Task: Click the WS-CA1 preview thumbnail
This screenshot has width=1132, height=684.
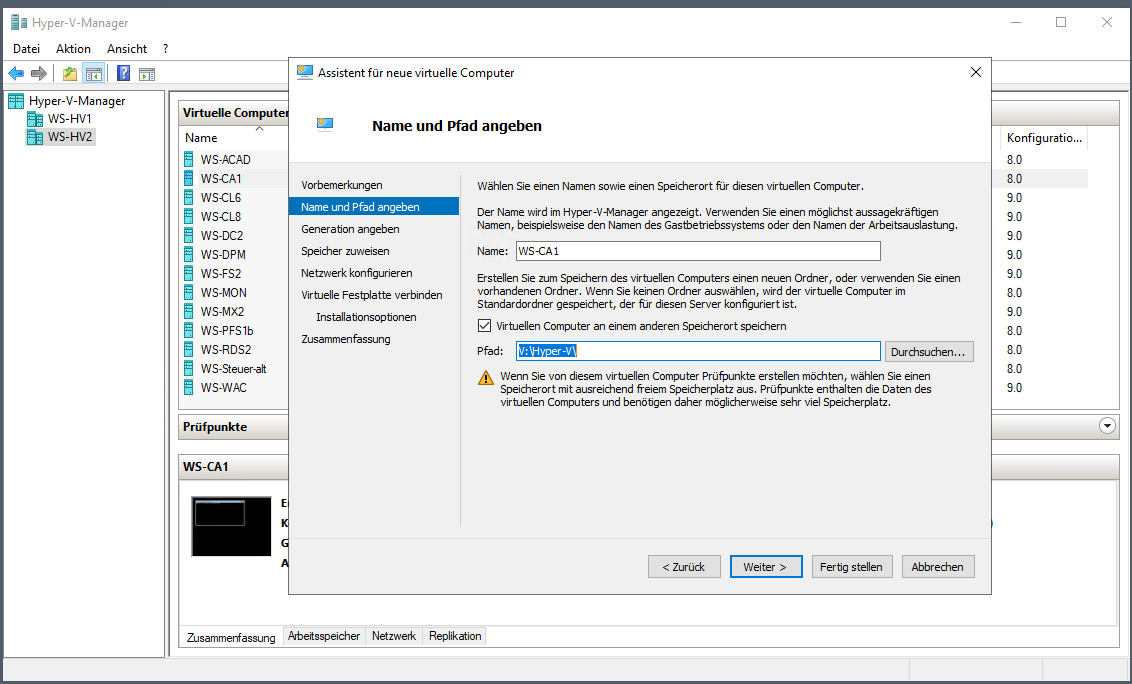Action: coord(231,526)
